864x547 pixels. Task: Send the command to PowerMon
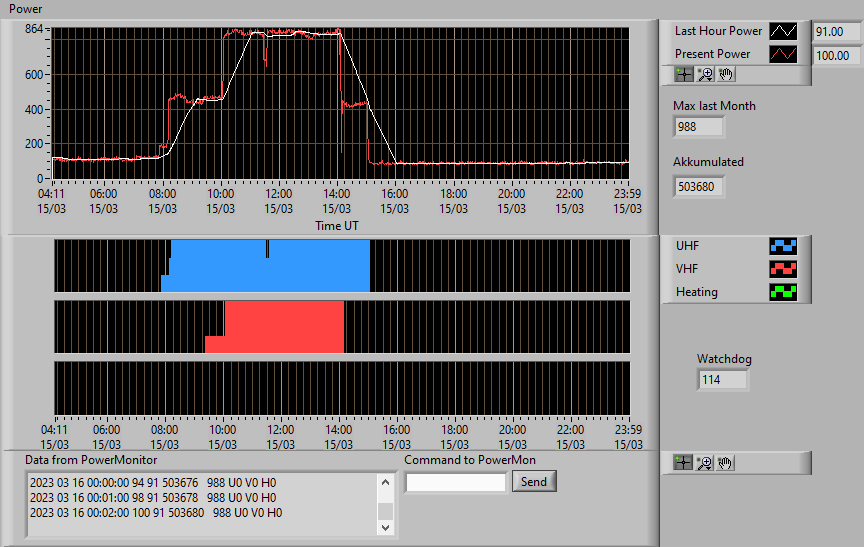[534, 481]
